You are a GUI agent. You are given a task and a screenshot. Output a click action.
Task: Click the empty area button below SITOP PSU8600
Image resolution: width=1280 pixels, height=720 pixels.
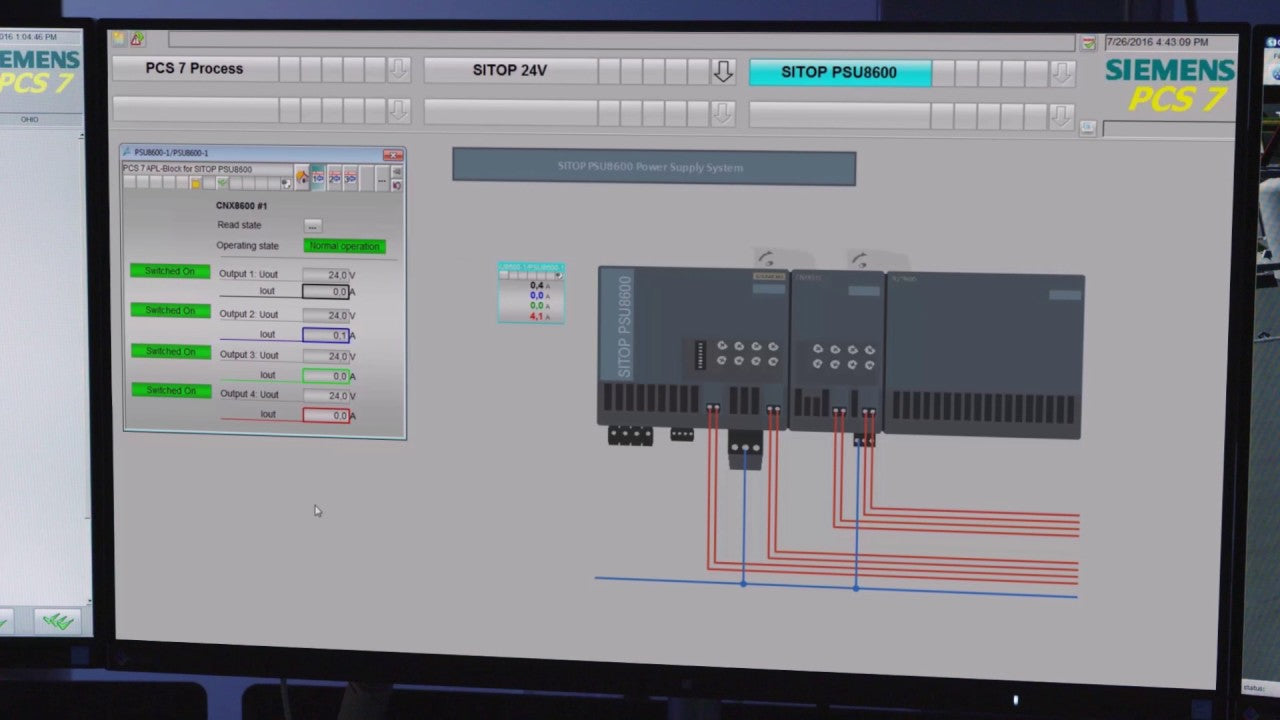(840, 115)
